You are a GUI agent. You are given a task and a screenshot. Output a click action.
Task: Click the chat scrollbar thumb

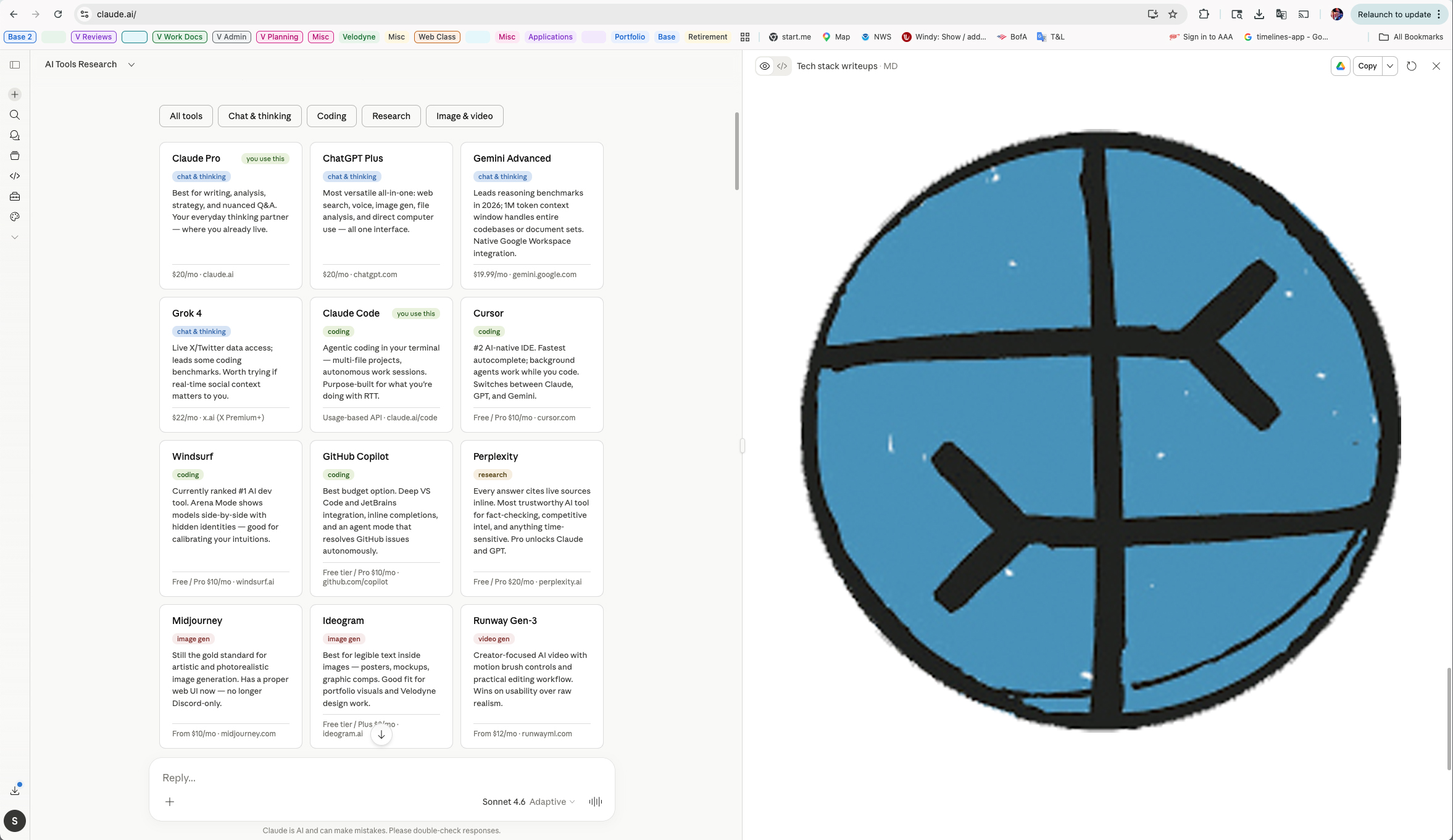pos(736,151)
